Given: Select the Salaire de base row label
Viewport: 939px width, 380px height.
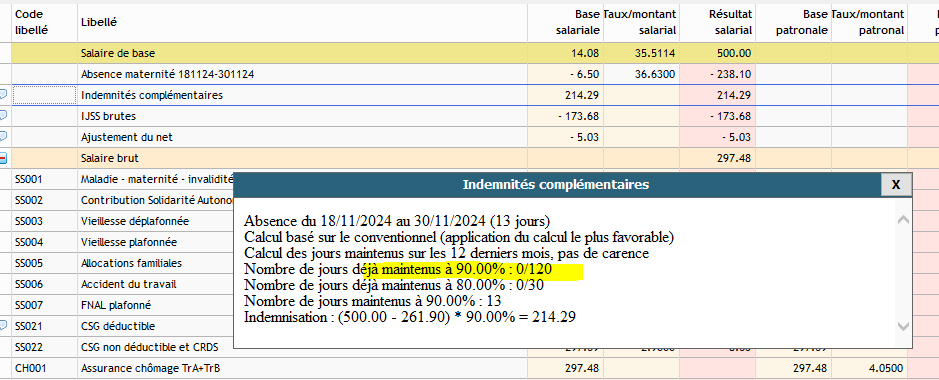Looking at the screenshot, I should pyautogui.click(x=118, y=53).
